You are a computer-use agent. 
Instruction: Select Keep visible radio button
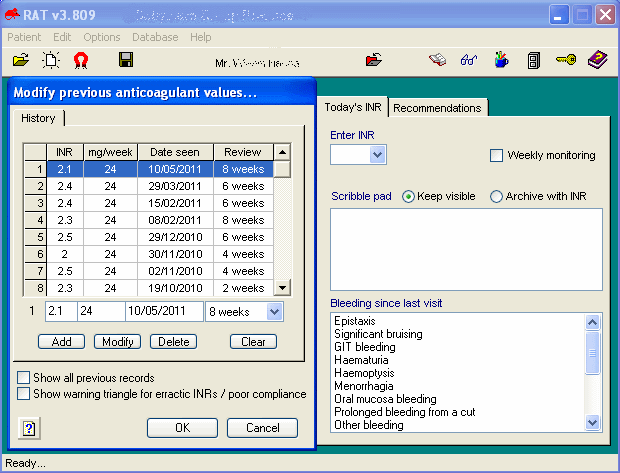pyautogui.click(x=408, y=196)
